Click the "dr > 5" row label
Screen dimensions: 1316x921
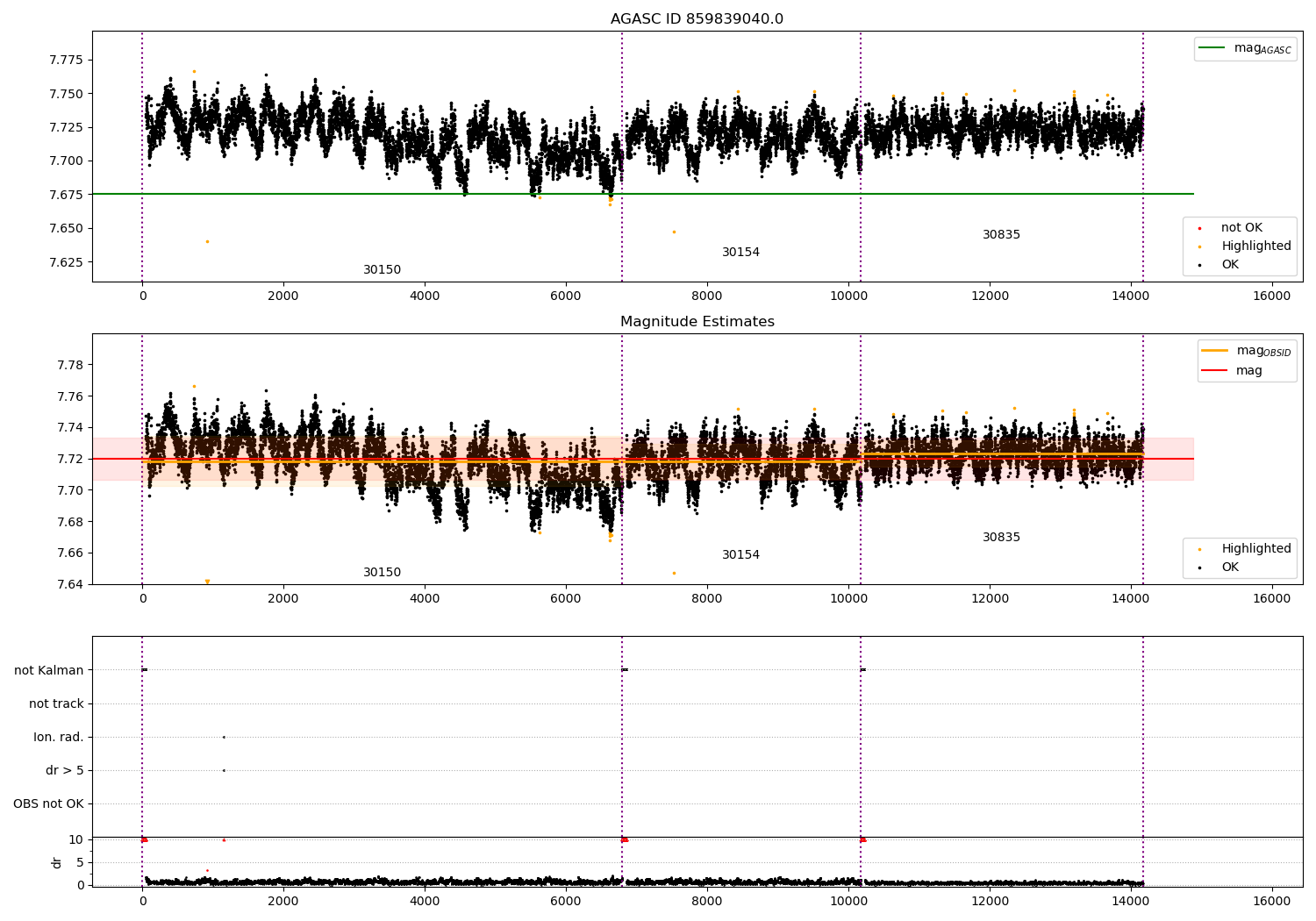tap(65, 770)
